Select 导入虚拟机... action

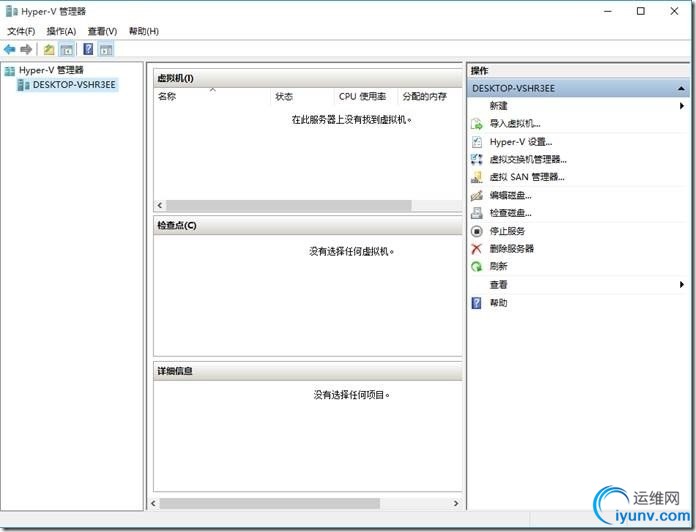point(515,124)
